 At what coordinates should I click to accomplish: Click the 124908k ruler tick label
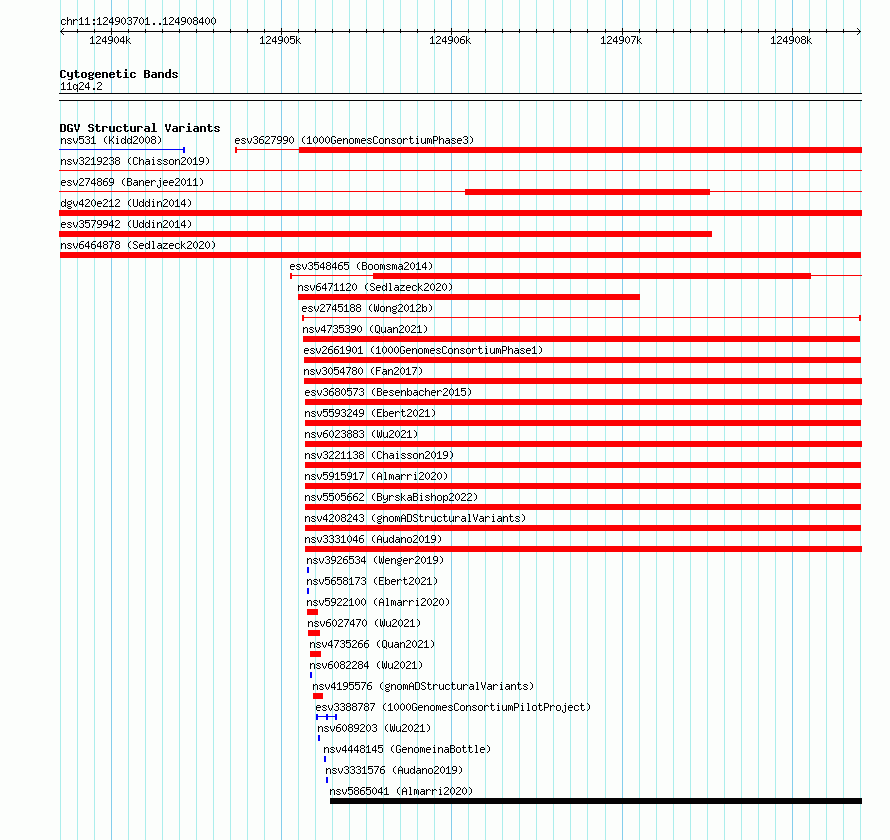(x=791, y=40)
